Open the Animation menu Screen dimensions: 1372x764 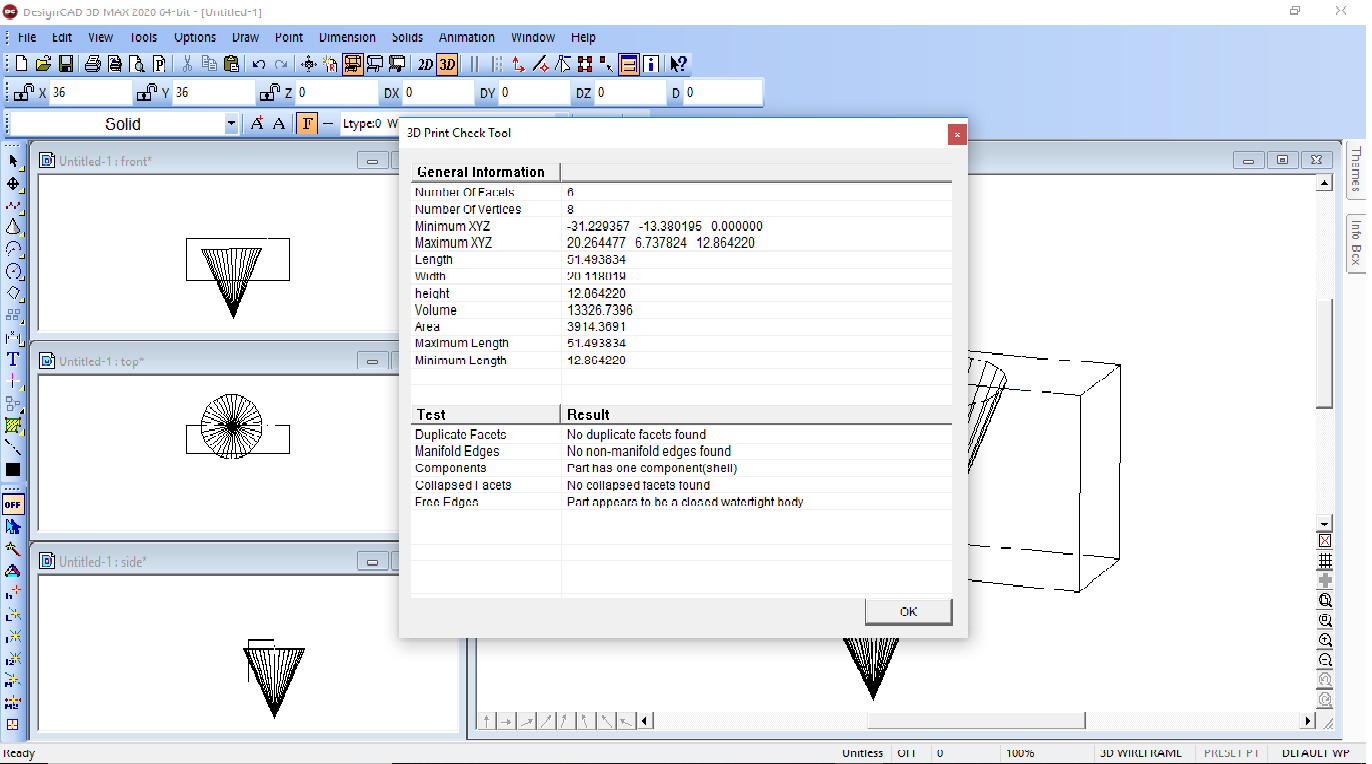click(466, 37)
